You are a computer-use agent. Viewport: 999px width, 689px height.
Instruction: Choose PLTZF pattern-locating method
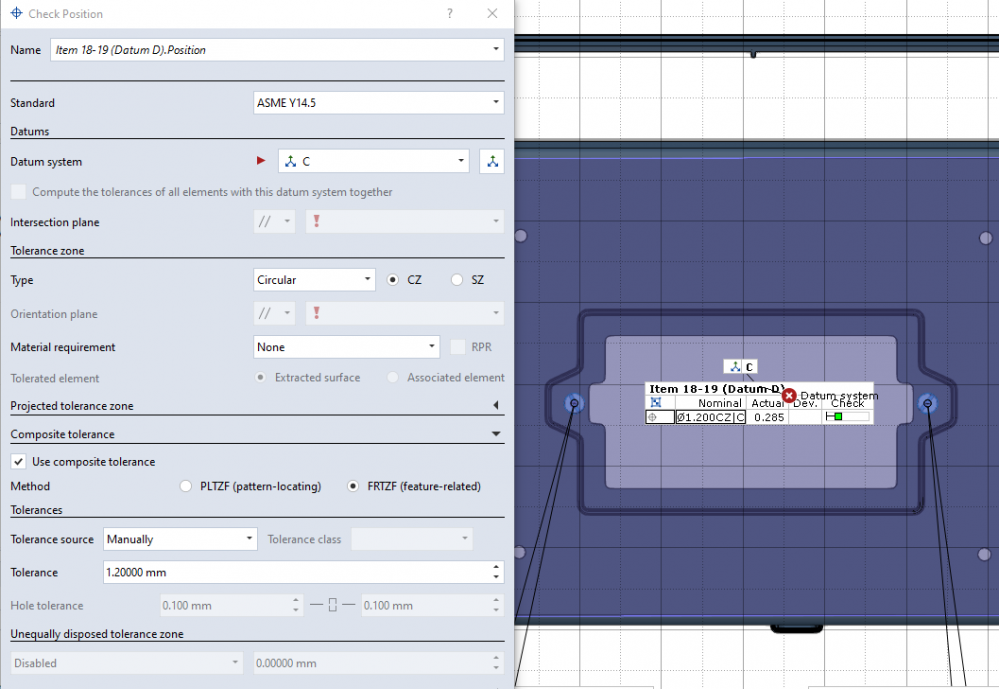[x=186, y=486]
